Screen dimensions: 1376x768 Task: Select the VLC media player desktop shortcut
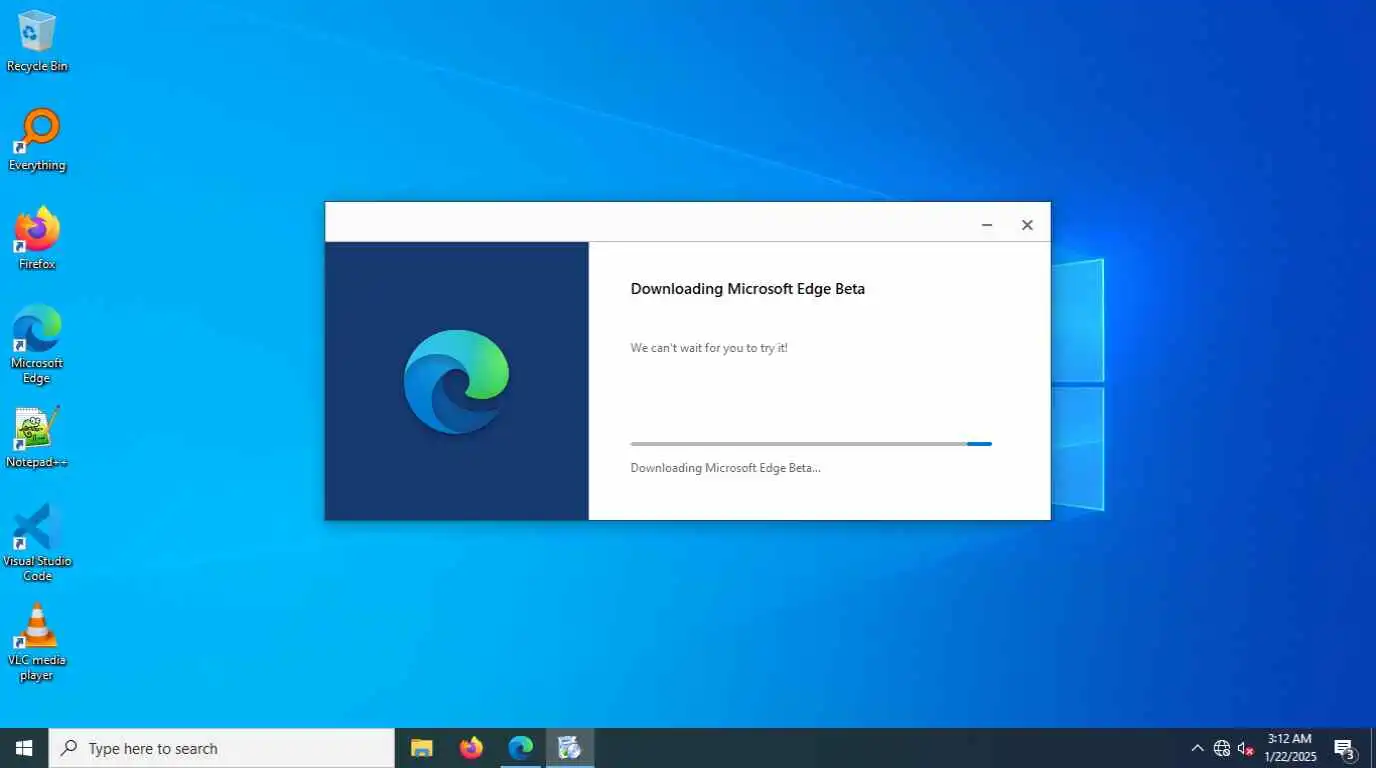(x=37, y=641)
